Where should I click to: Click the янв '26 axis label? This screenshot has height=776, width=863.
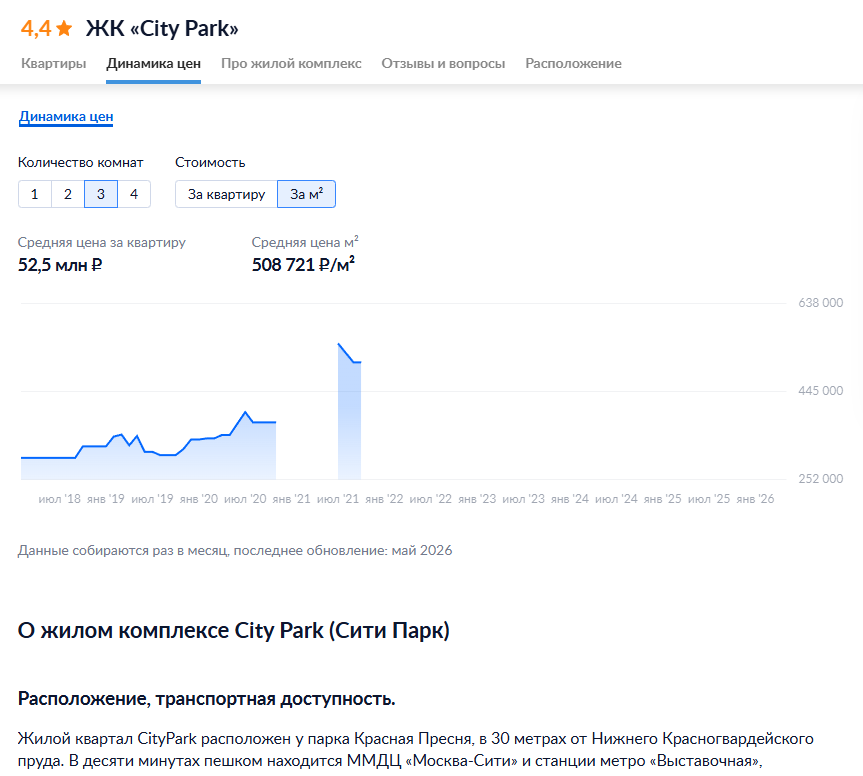(755, 499)
